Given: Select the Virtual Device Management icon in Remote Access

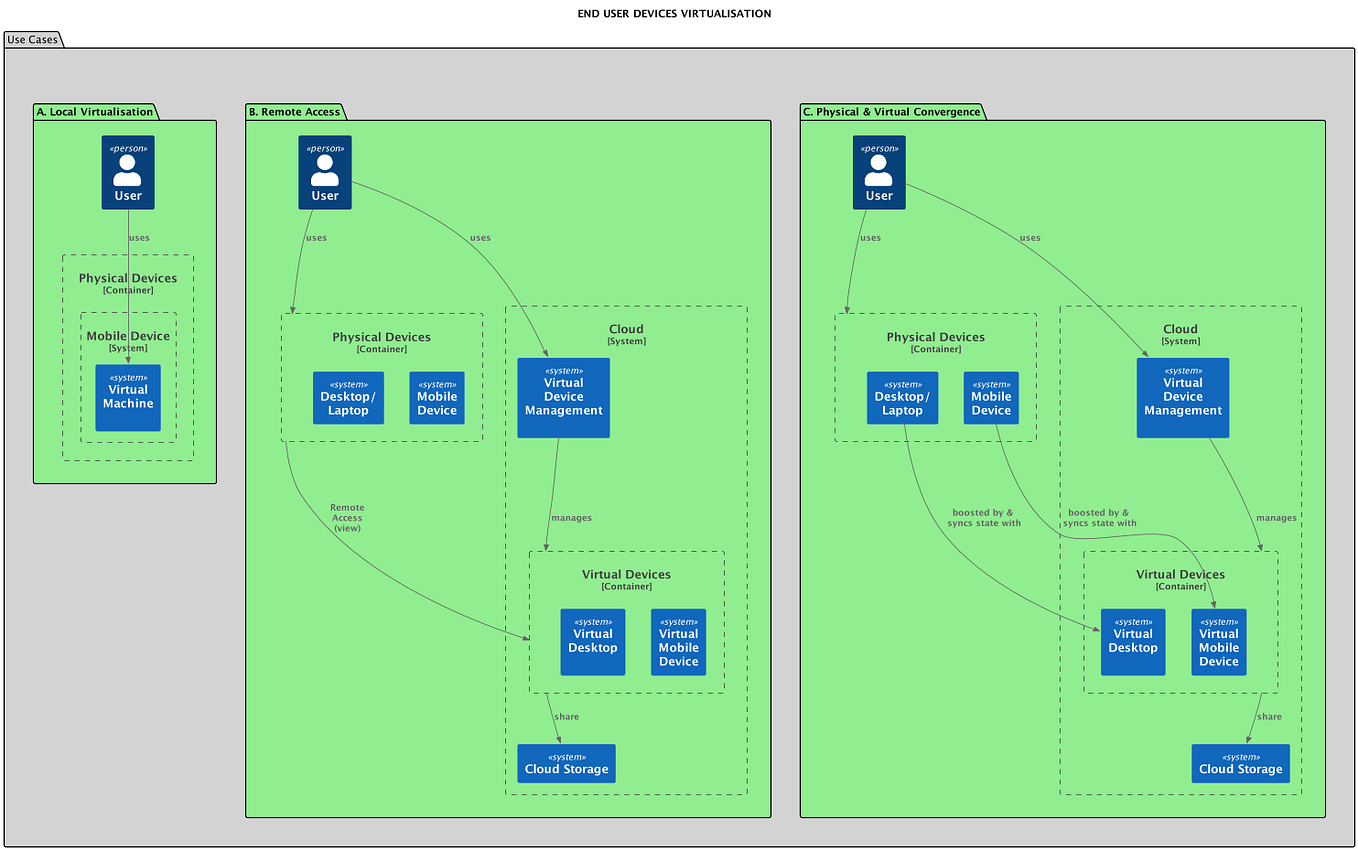Looking at the screenshot, I should (x=563, y=397).
